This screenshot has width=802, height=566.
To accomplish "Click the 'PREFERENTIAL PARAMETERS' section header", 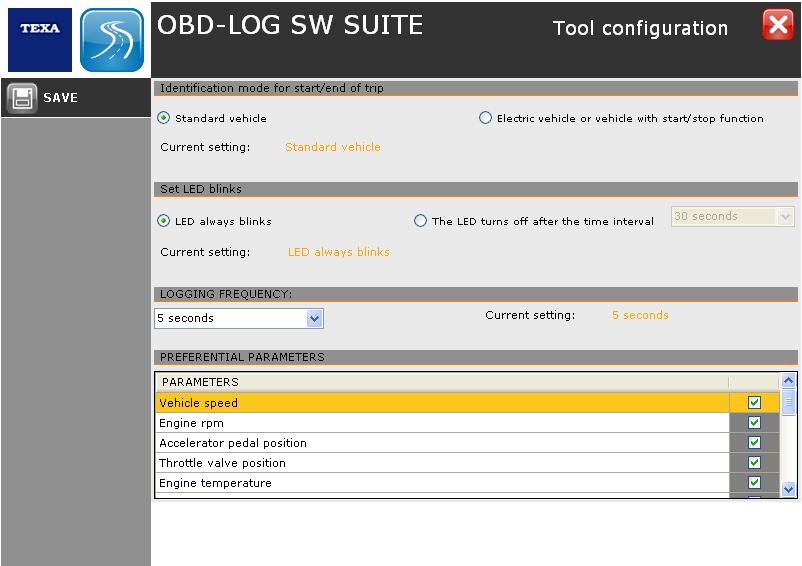I will point(476,357).
